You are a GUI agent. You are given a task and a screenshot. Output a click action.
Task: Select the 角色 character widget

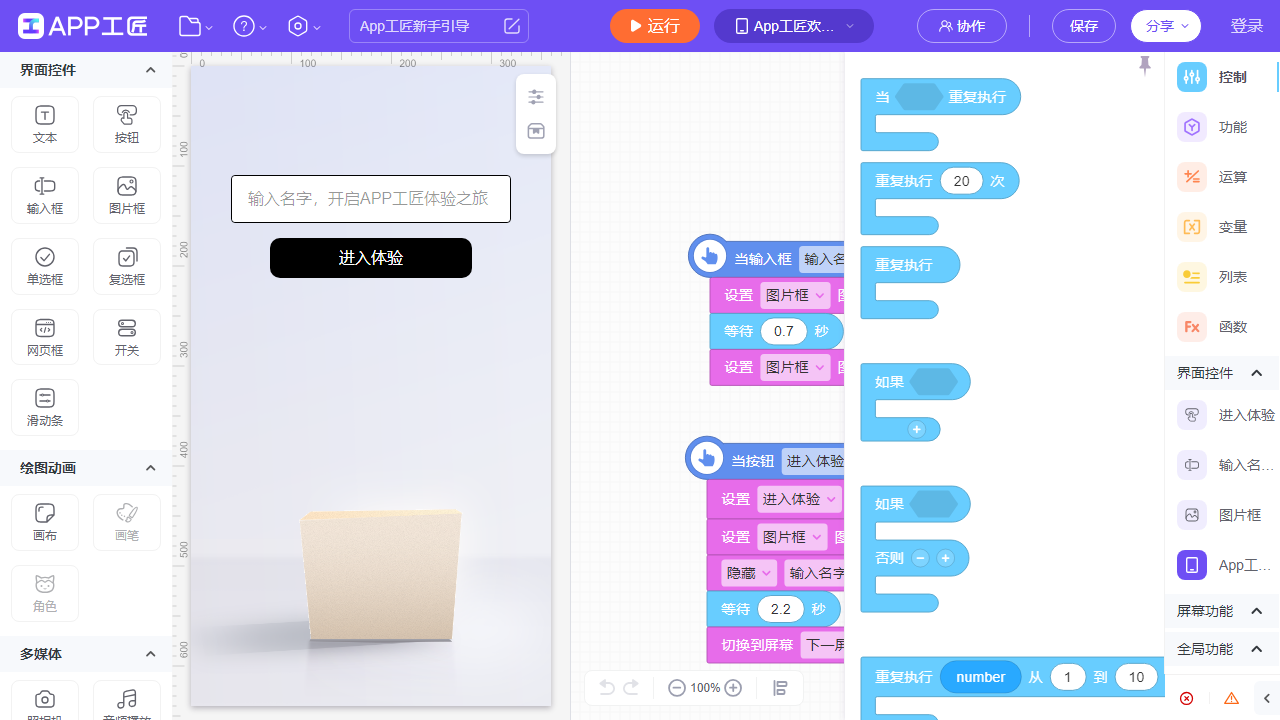45,594
